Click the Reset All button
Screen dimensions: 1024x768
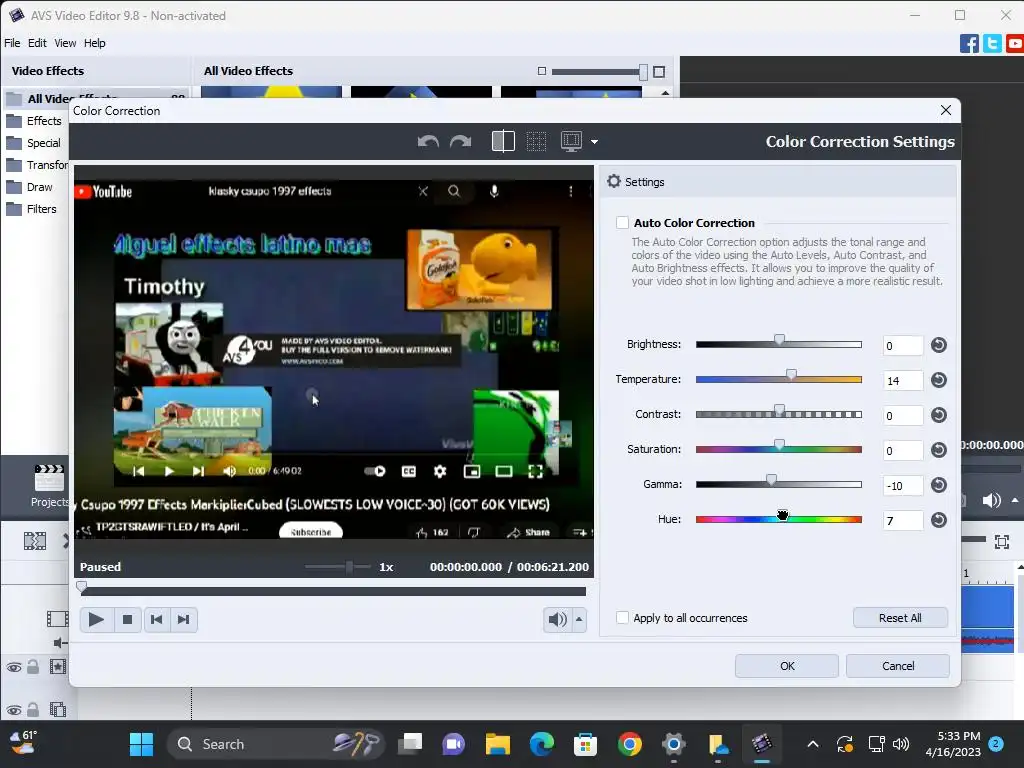pos(900,618)
